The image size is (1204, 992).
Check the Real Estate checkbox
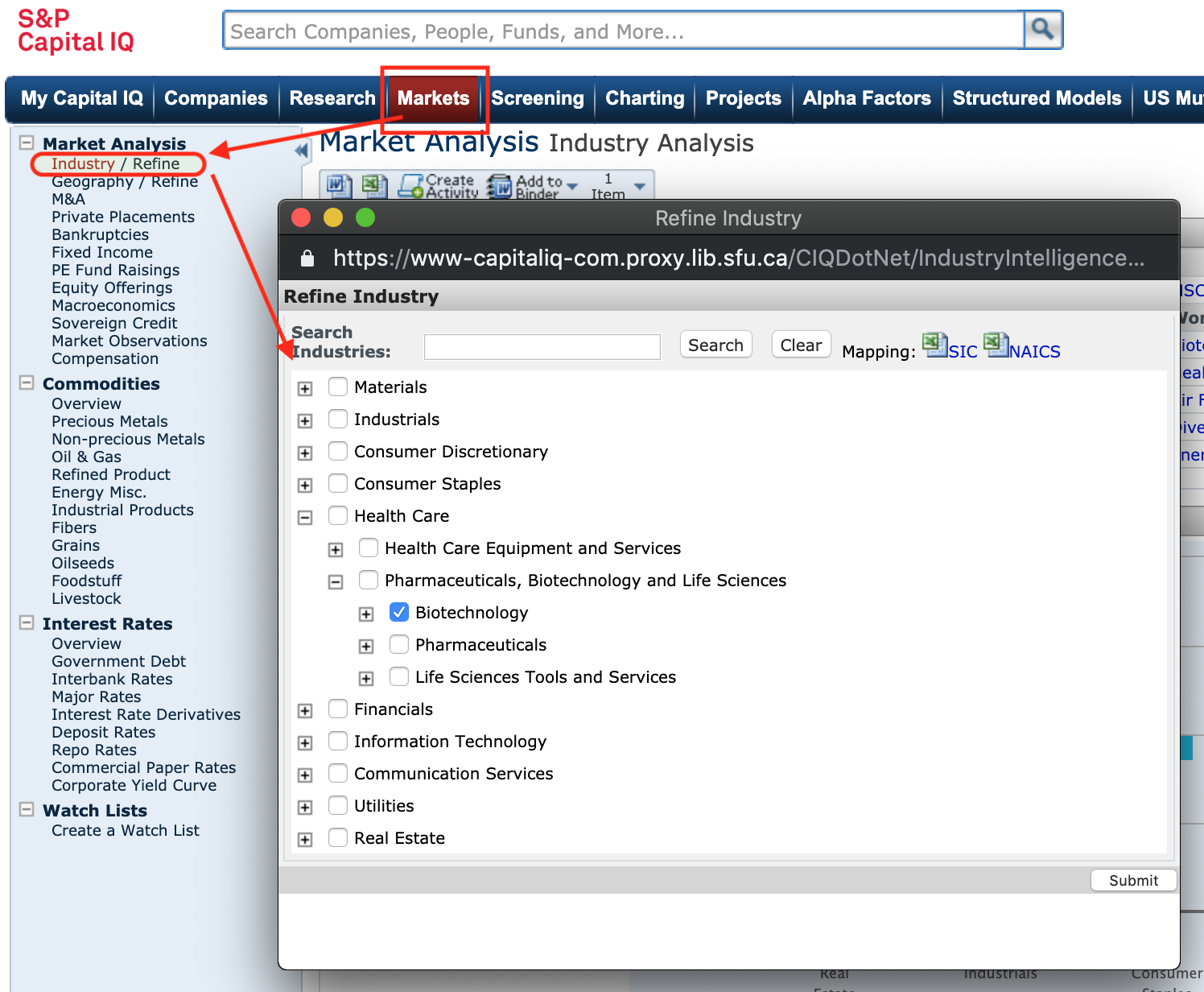coord(338,837)
